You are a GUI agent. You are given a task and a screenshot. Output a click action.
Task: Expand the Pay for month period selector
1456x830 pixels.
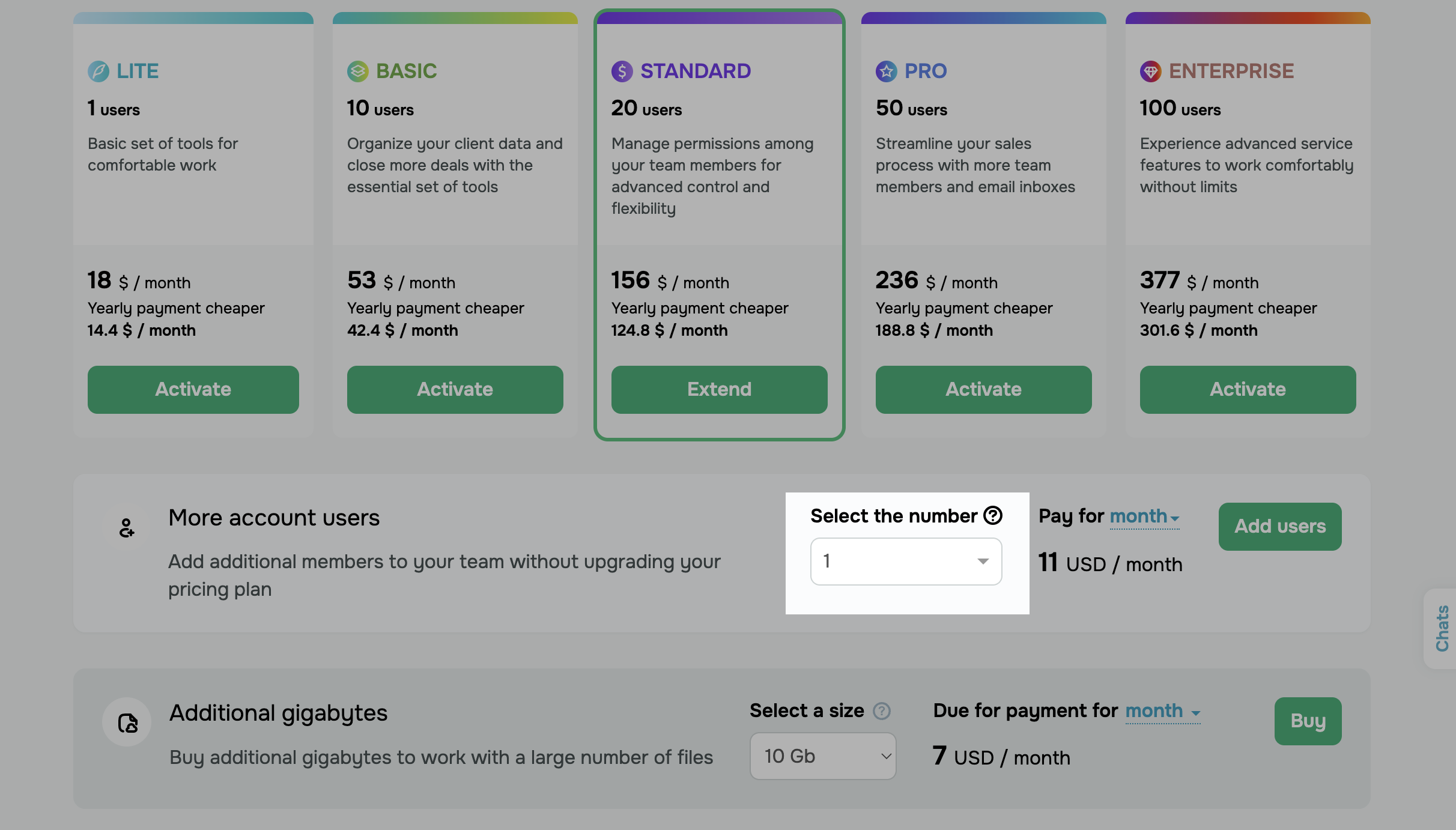click(x=1144, y=516)
